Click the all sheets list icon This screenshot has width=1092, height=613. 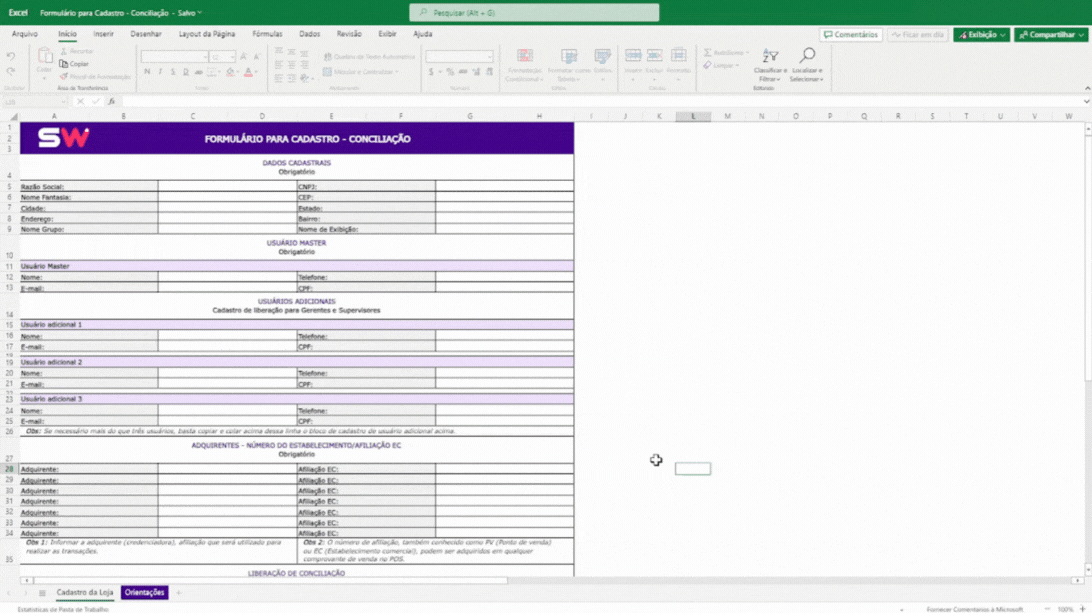(42, 593)
